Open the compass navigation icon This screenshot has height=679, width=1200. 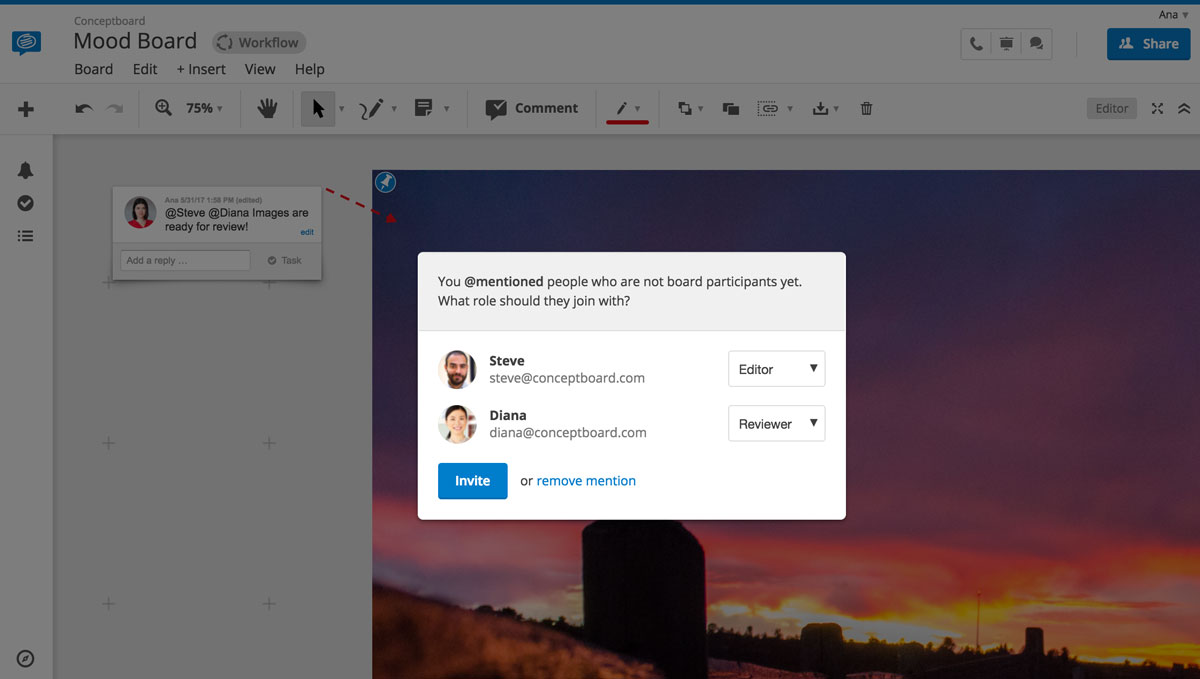point(26,659)
